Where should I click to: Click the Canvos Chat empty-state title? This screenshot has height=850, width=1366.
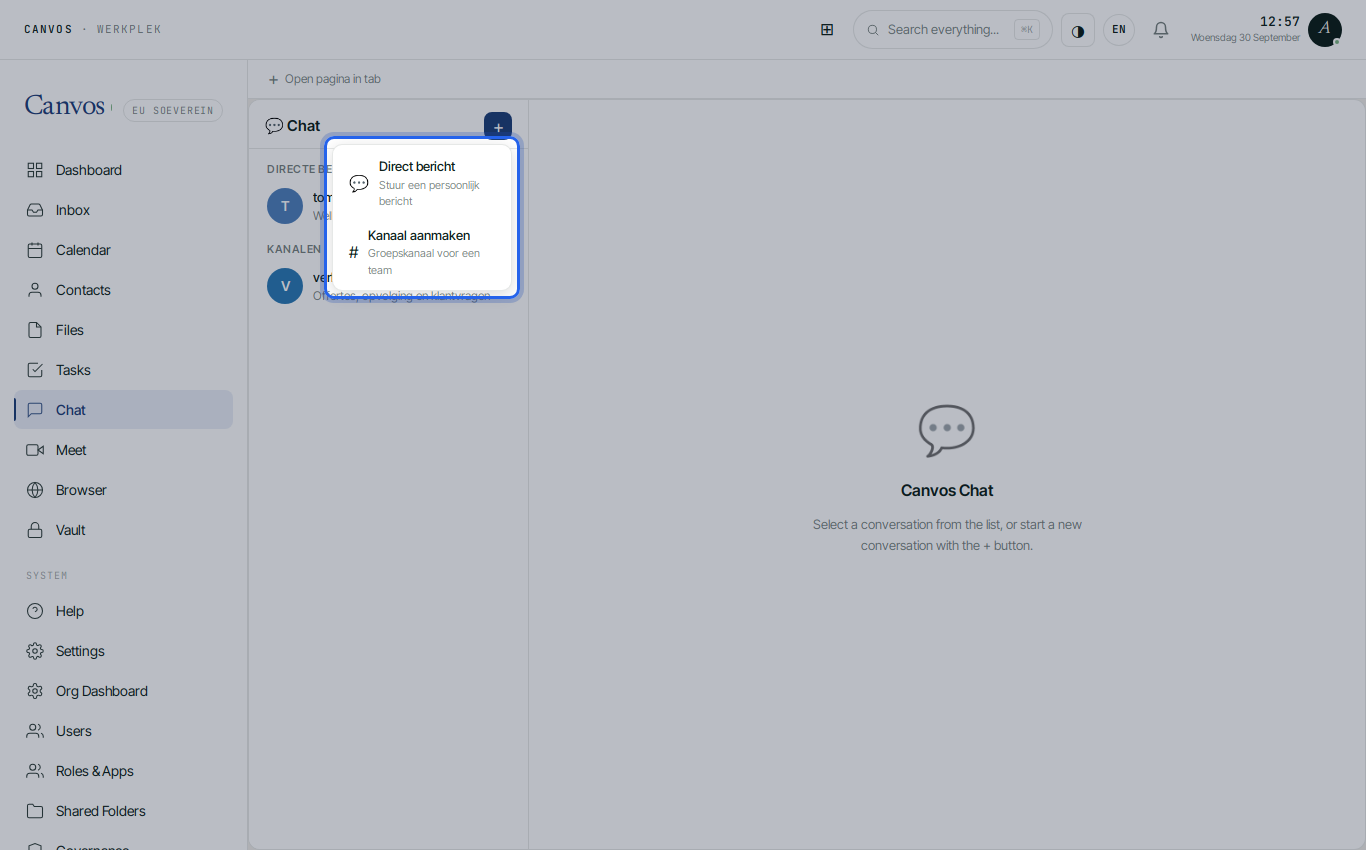tap(947, 490)
